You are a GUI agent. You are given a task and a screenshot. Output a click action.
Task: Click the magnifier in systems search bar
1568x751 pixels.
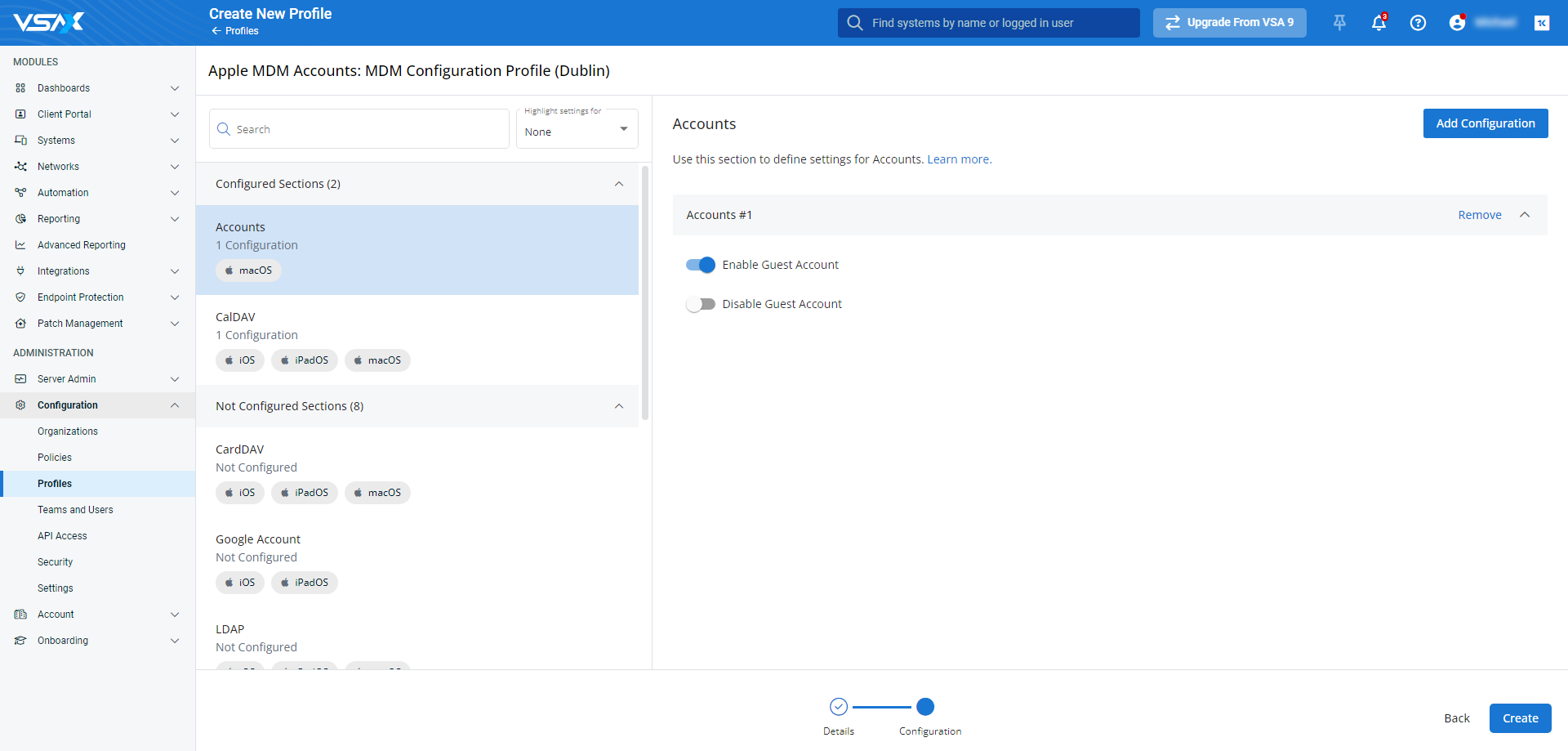(x=855, y=23)
